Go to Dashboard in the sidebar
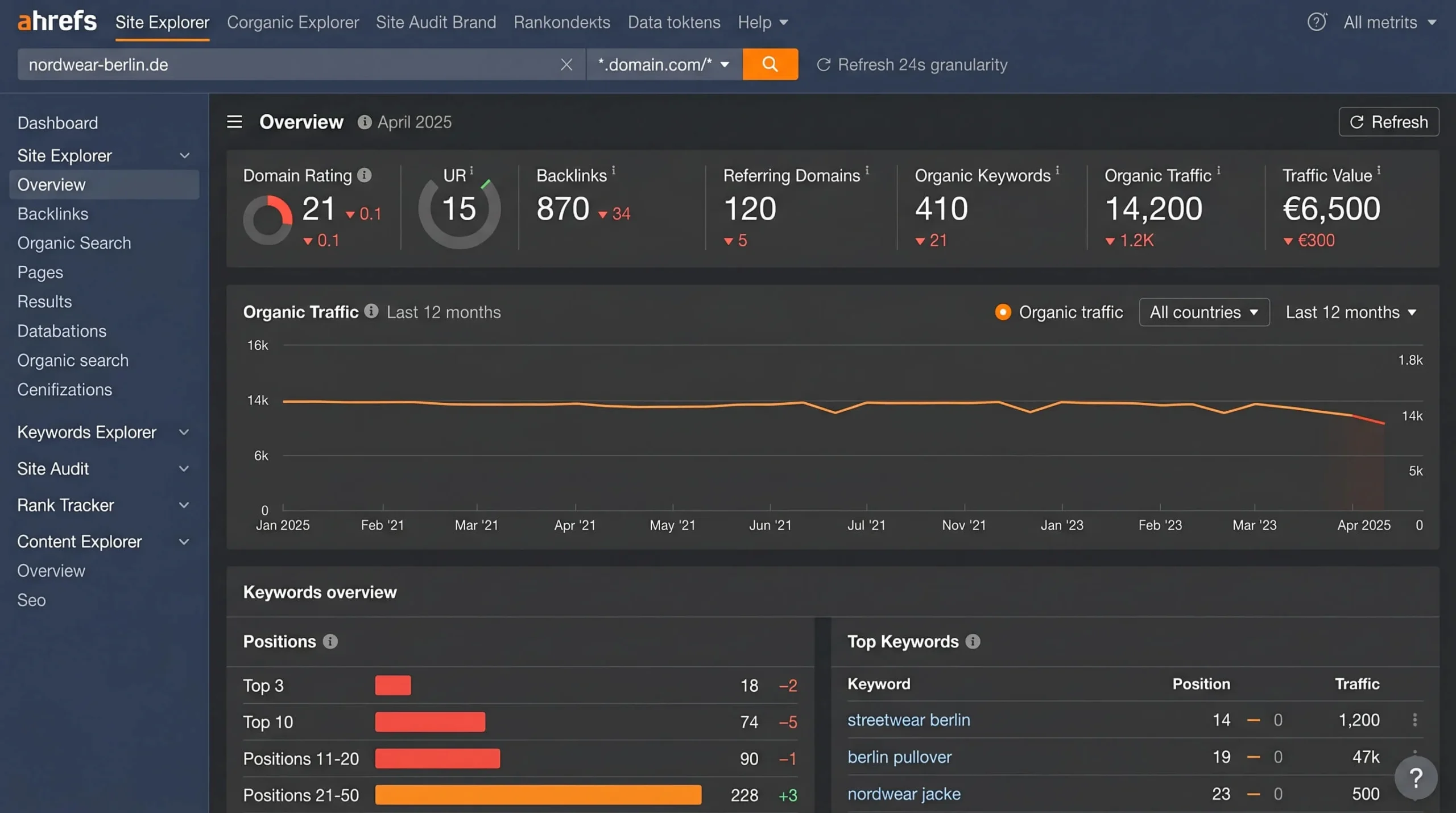The width and height of the screenshot is (1456, 813). click(57, 122)
